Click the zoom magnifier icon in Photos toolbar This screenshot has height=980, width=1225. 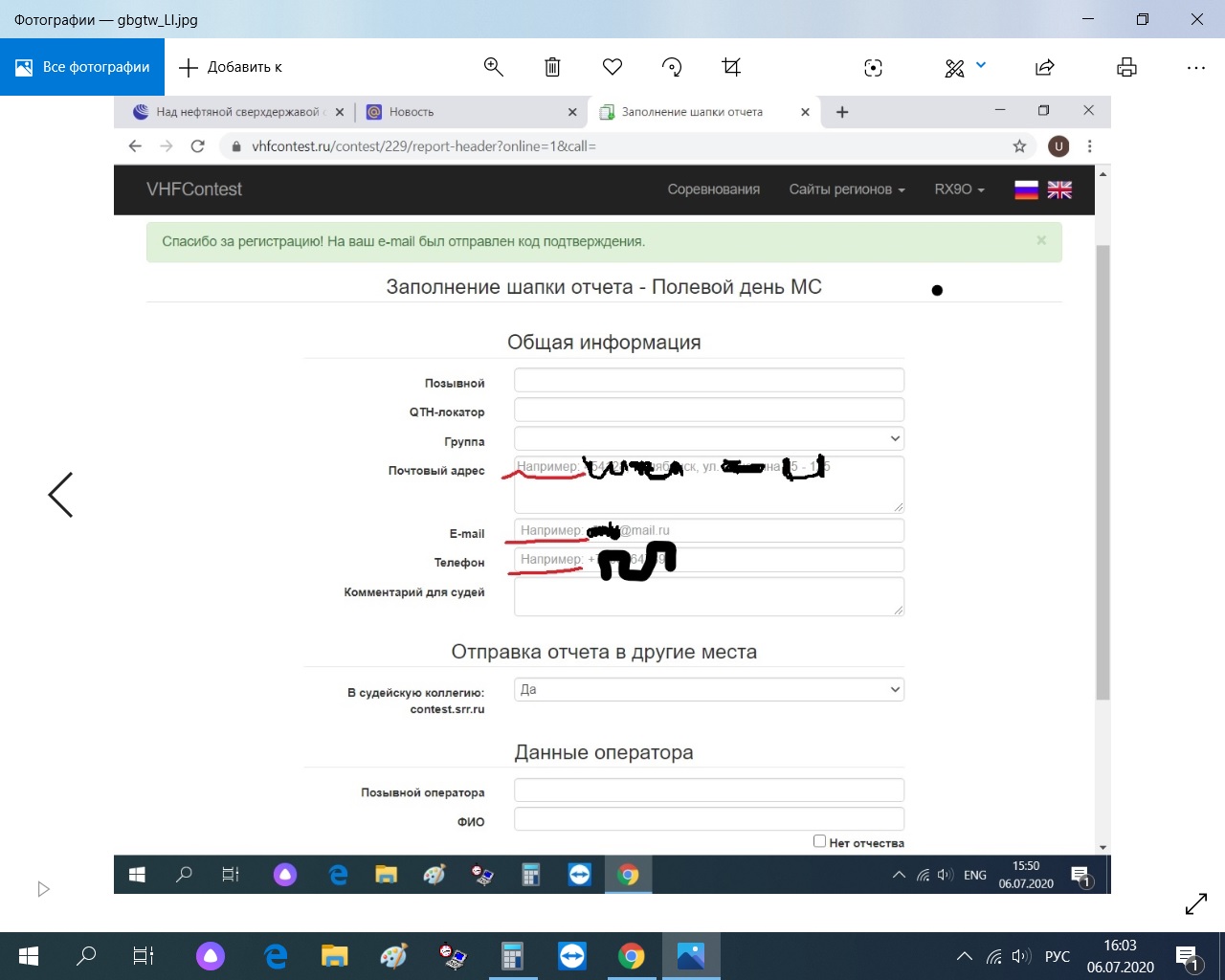(494, 67)
